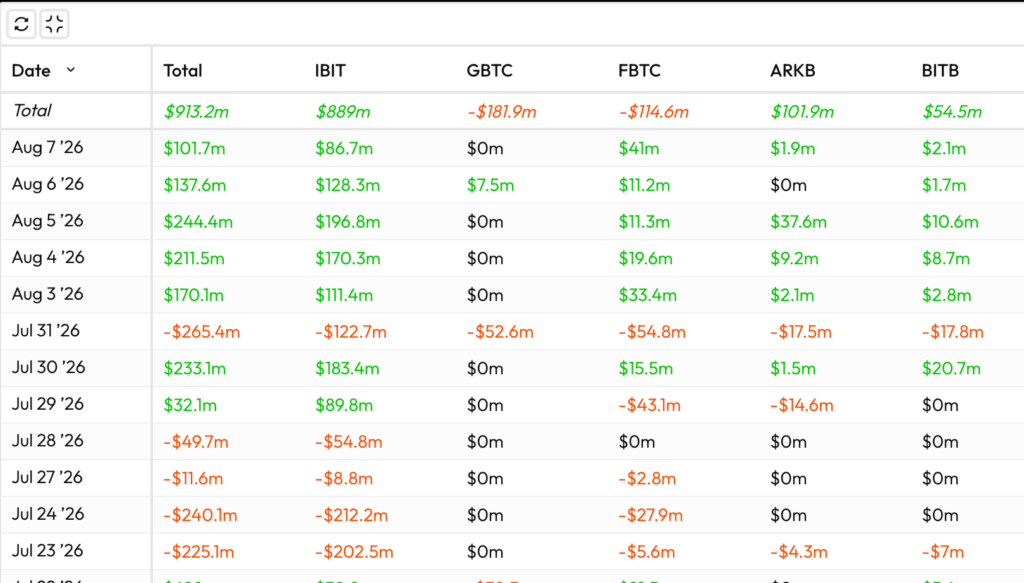Select the Jul 31 '26 date row

pyautogui.click(x=512, y=331)
